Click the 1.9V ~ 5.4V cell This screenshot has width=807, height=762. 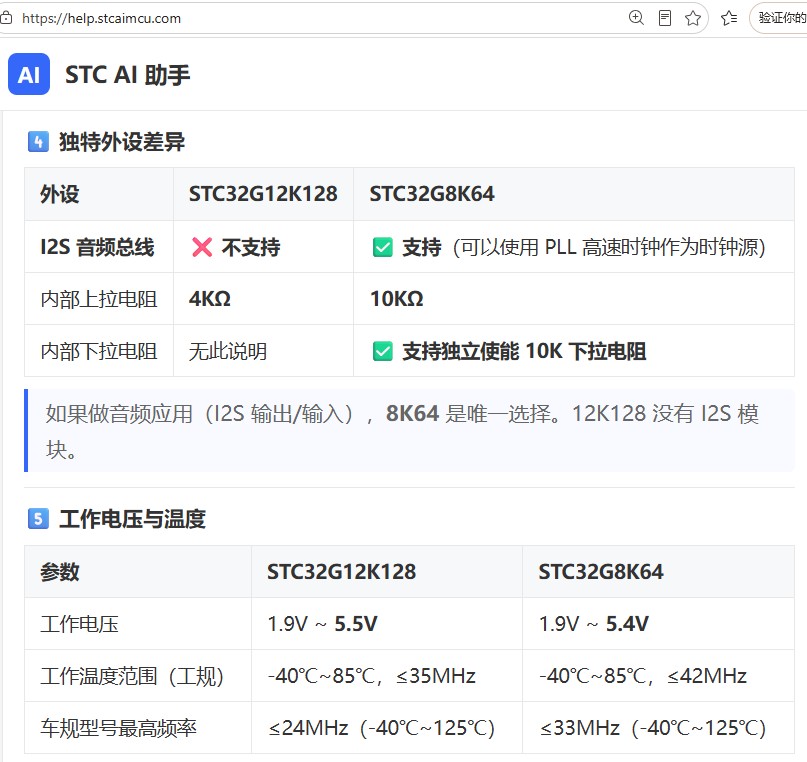coord(593,624)
